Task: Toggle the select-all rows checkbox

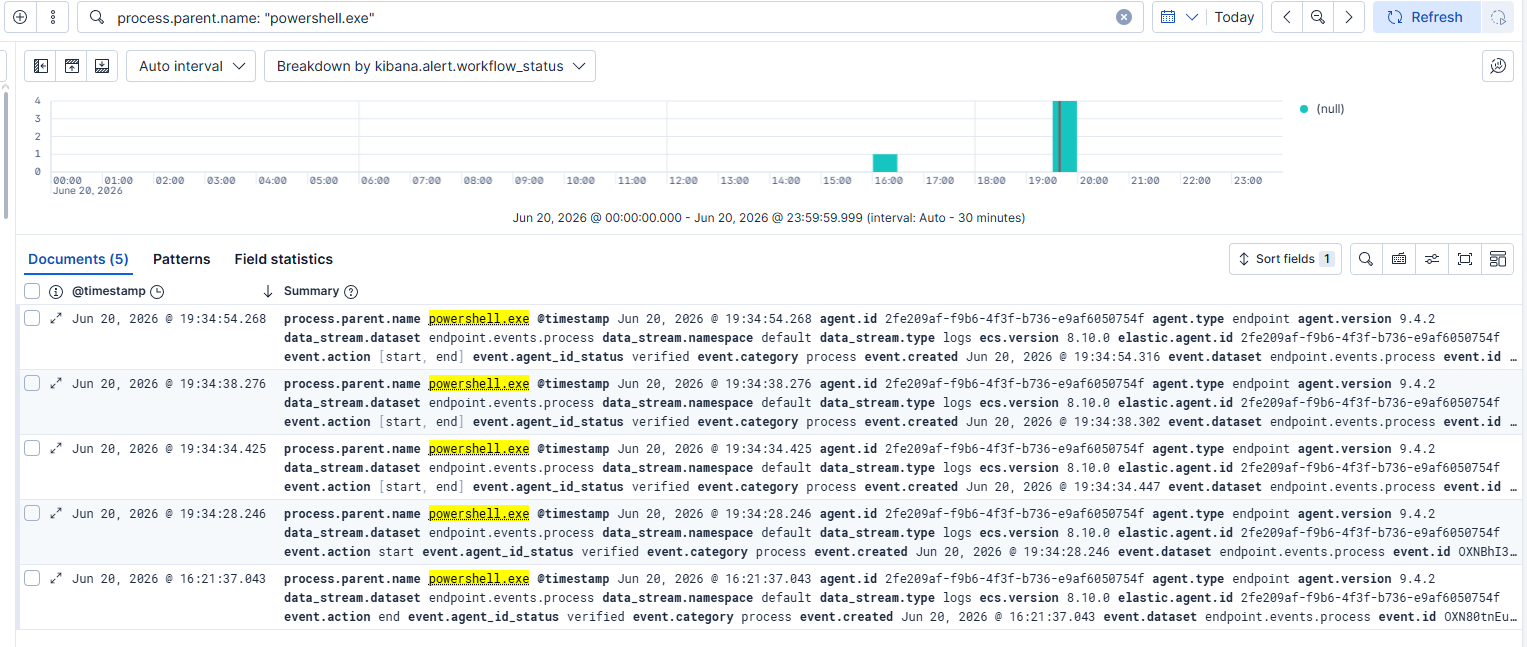Action: 32,291
